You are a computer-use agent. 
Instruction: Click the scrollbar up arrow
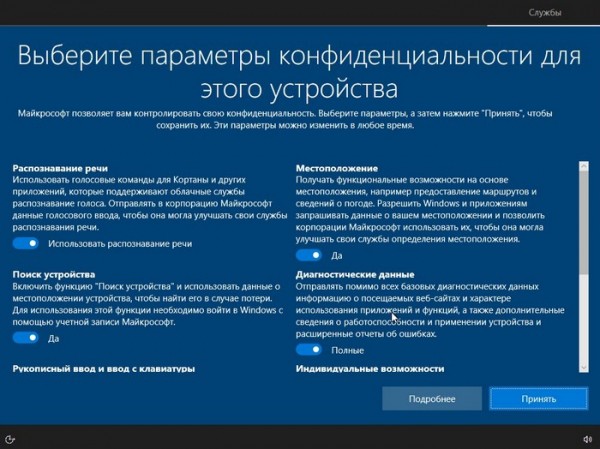[584, 166]
